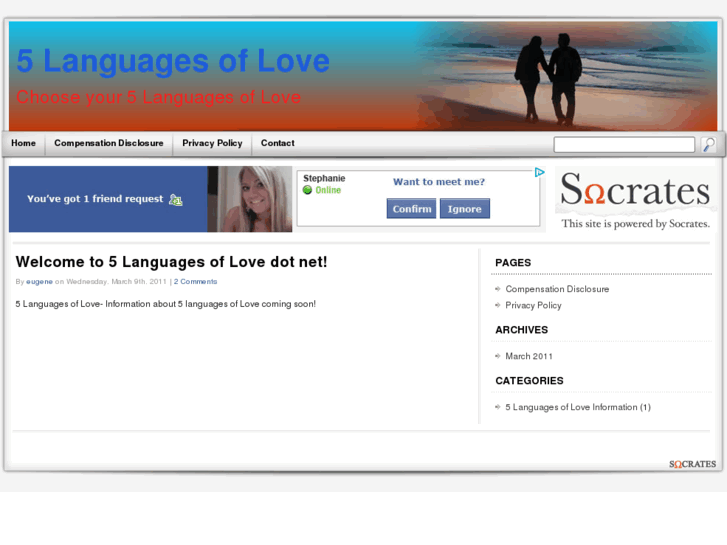Image resolution: width=727 pixels, height=545 pixels.
Task: Open Privacy Policy in navigation bar
Action: (212, 143)
